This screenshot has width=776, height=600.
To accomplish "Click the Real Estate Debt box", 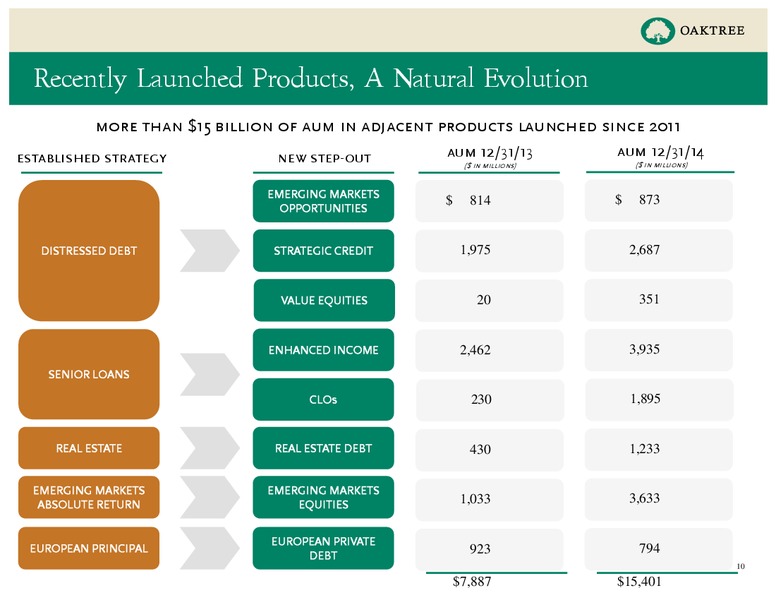I will (324, 448).
